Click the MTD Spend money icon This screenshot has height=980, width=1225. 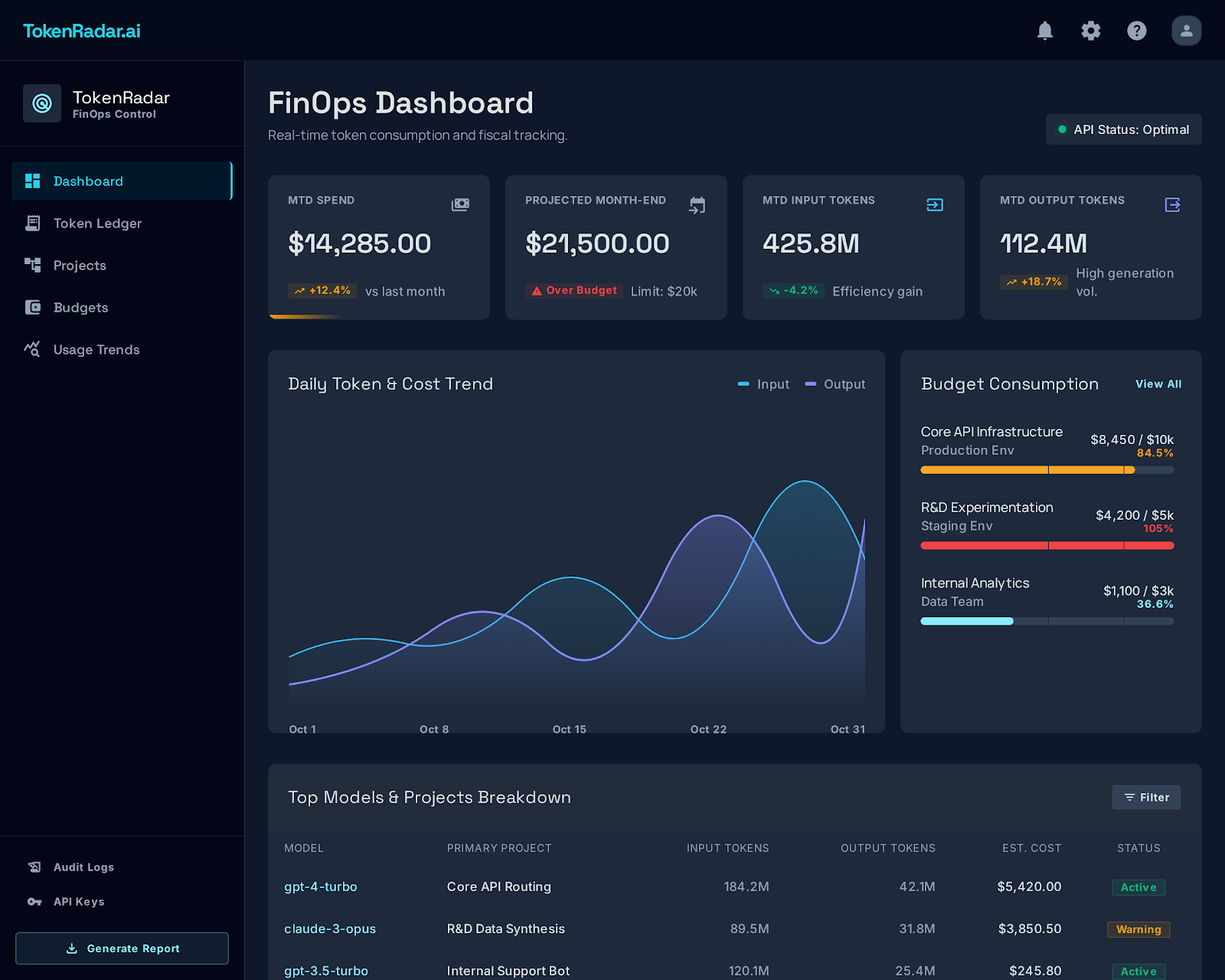click(x=460, y=204)
